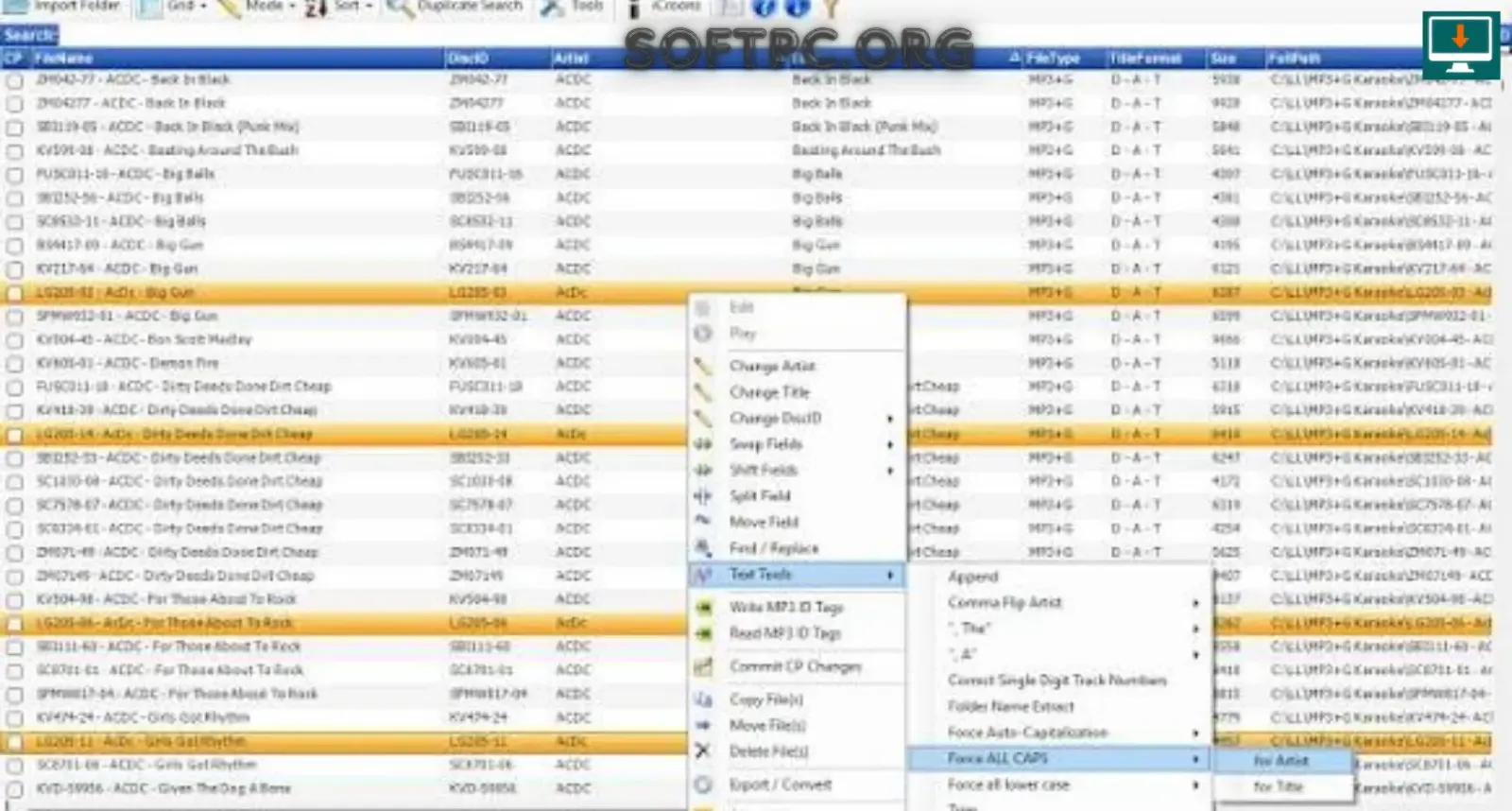Expand the Change DiscID submenu arrow
Screen dimensions: 1512x811
click(x=890, y=419)
